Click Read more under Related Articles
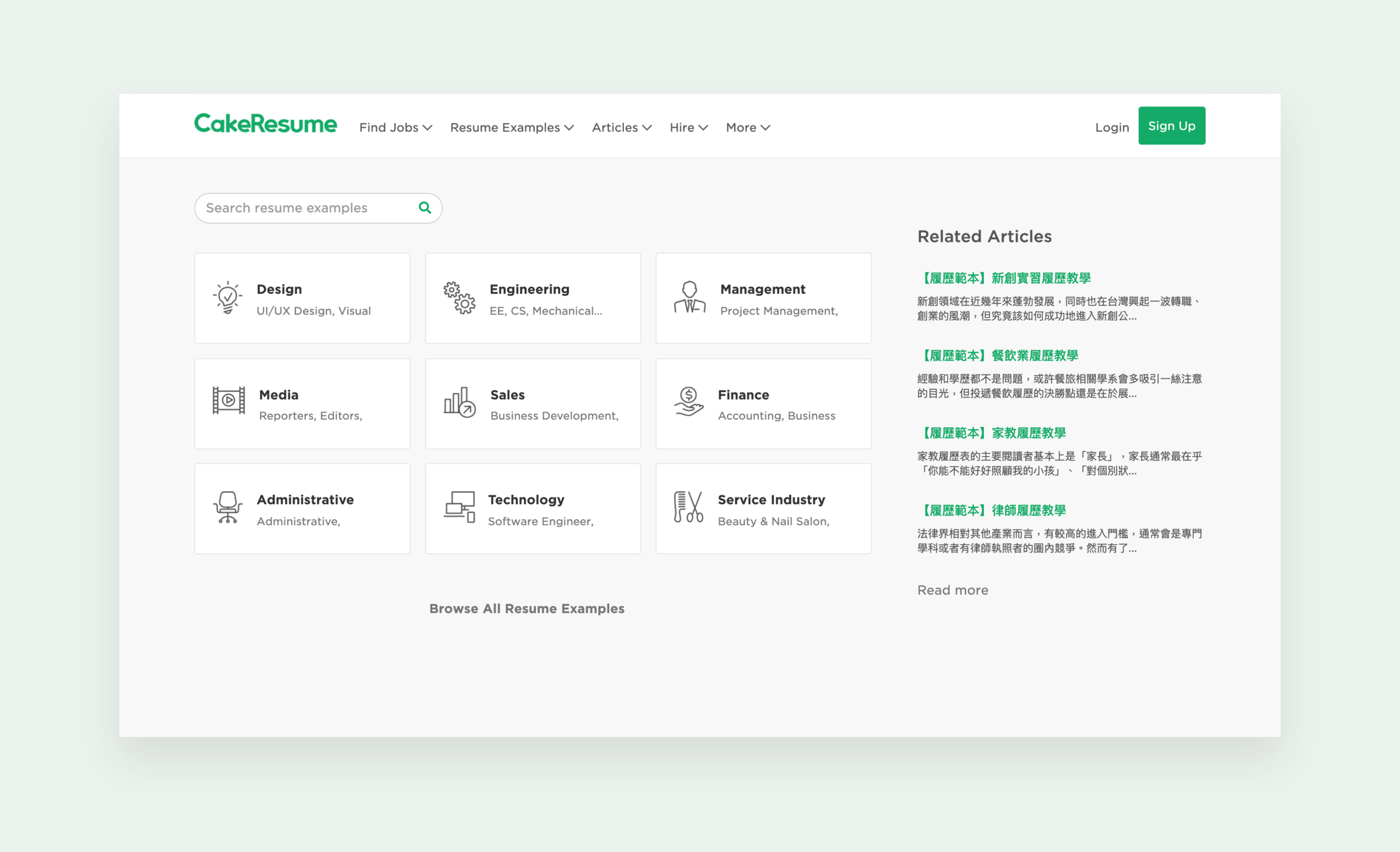Image resolution: width=1400 pixels, height=852 pixels. coord(953,590)
